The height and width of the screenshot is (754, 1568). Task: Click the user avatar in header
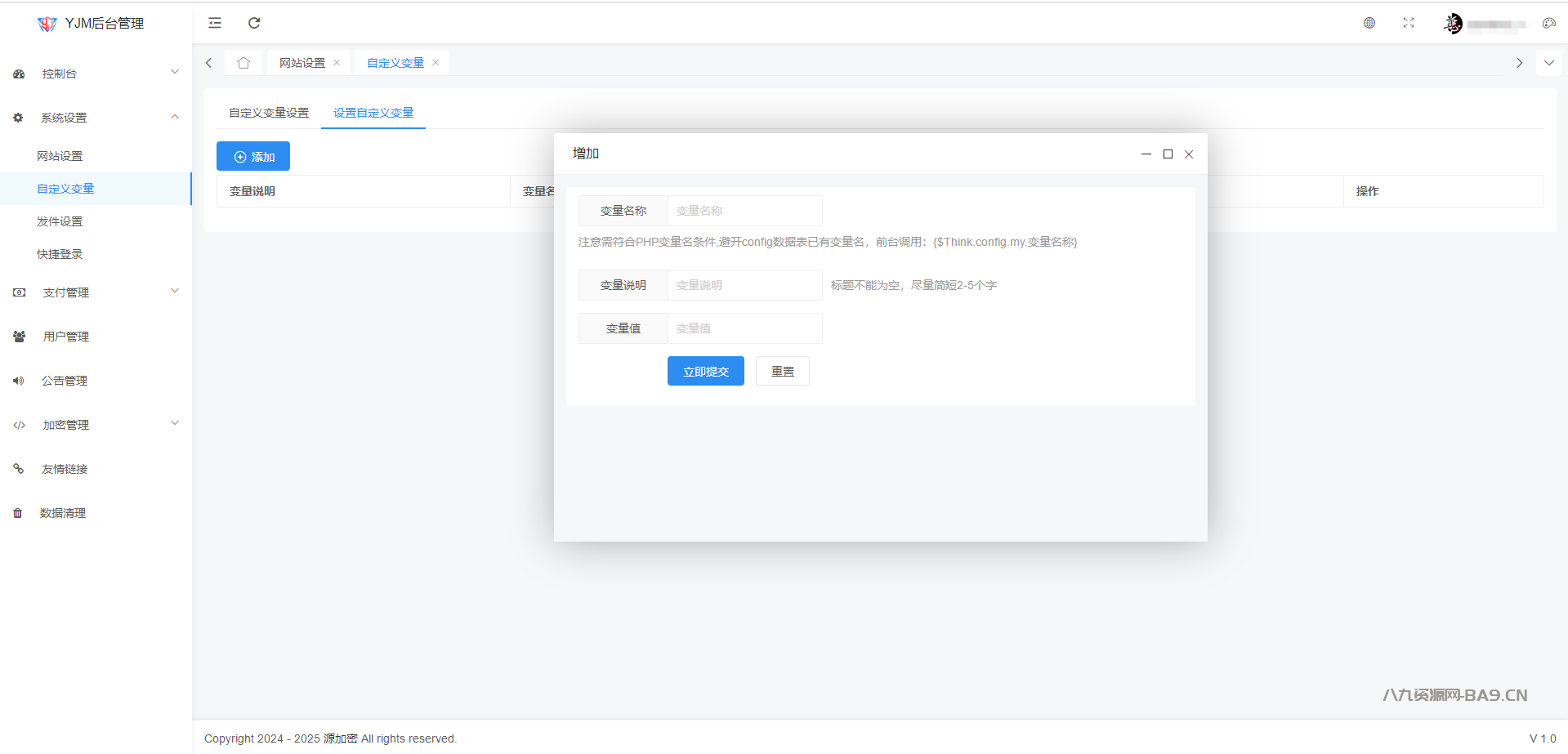coord(1453,24)
